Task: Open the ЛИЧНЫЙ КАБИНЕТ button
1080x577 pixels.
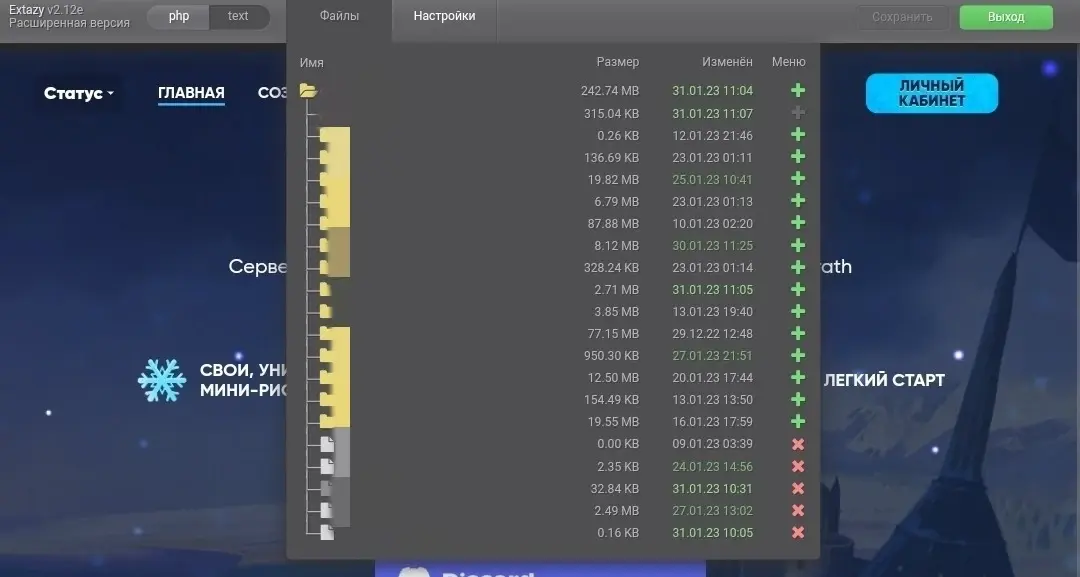Action: tap(931, 93)
